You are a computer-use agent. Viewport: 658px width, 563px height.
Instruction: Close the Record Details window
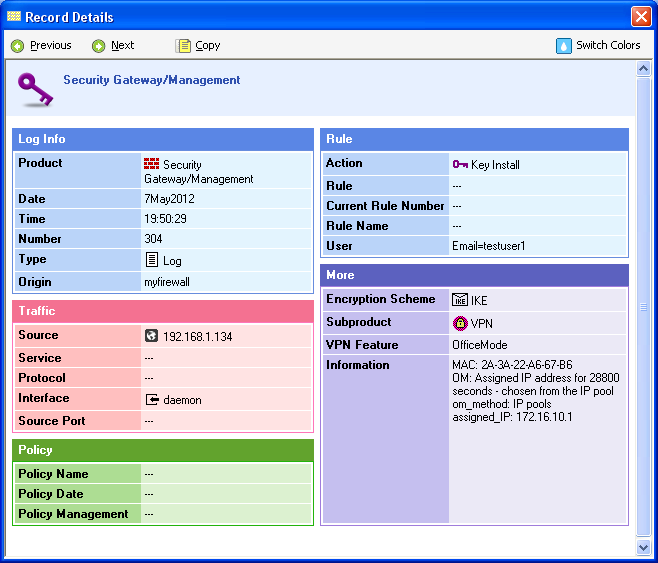pyautogui.click(x=641, y=17)
